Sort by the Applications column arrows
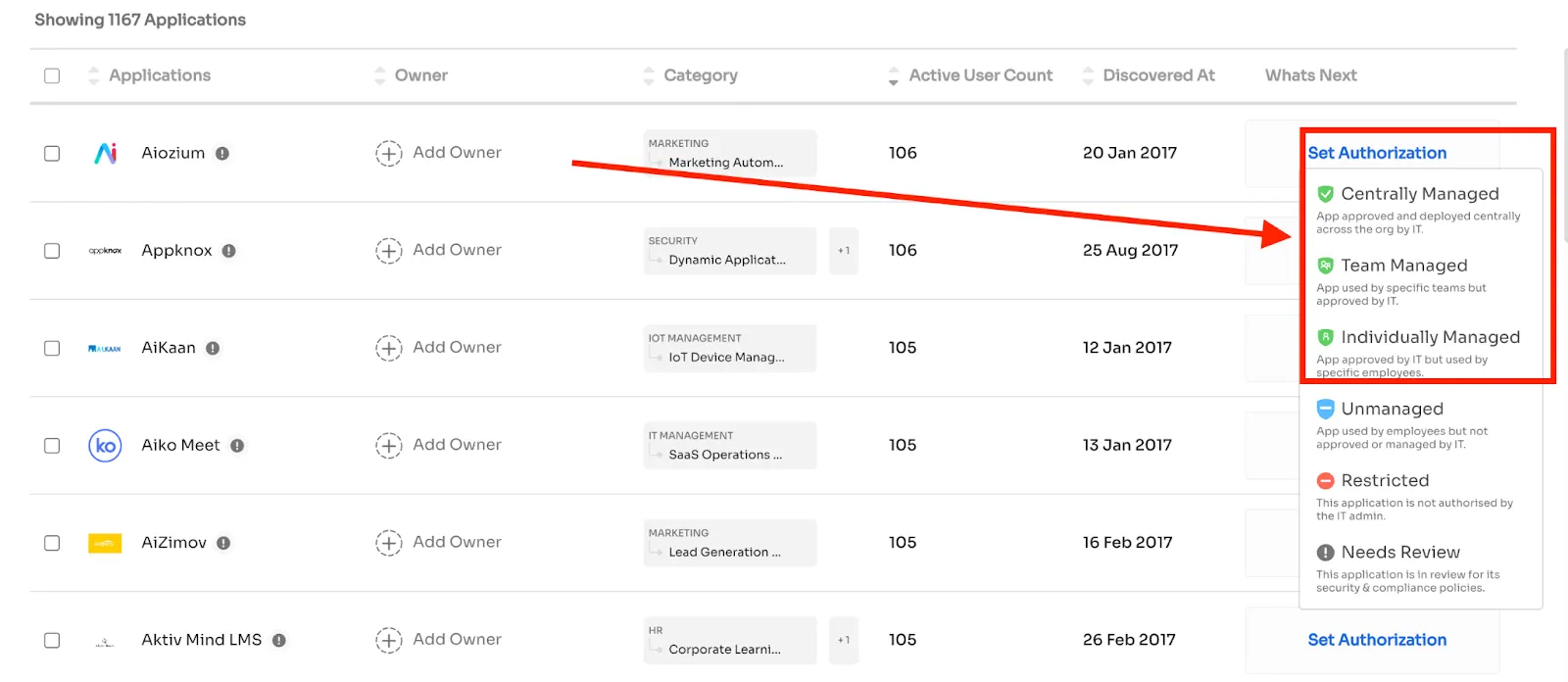The image size is (1568, 682). pyautogui.click(x=94, y=76)
